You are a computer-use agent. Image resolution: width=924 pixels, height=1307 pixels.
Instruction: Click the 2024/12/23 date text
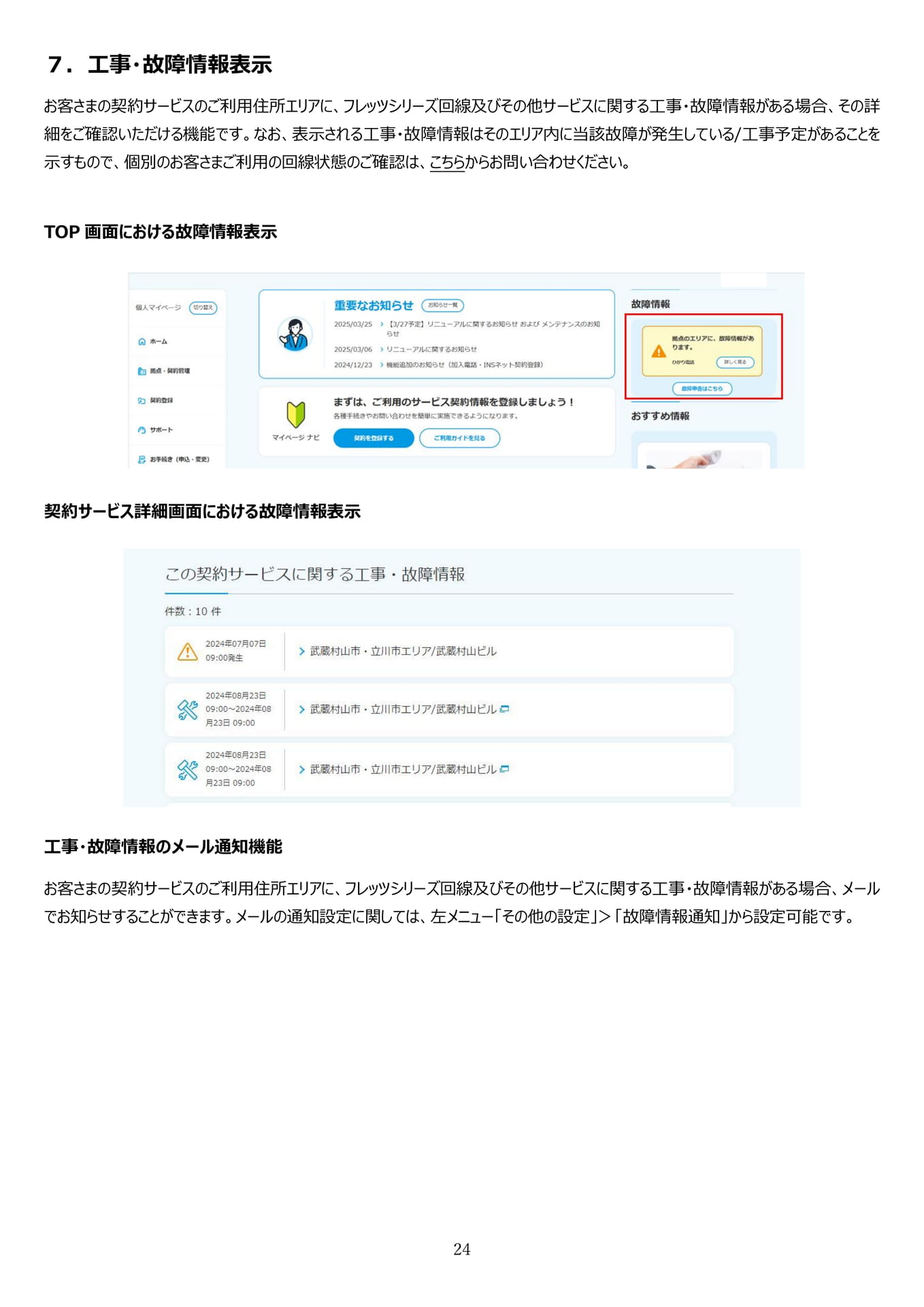(x=353, y=365)
